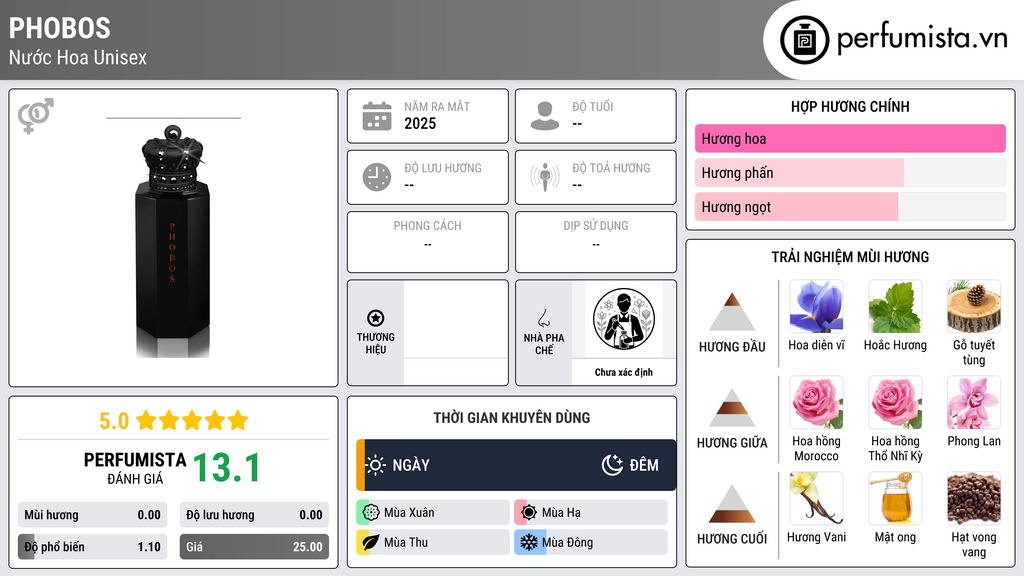Select the Hương Vani note image
The width and height of the screenshot is (1024, 576).
click(x=816, y=499)
